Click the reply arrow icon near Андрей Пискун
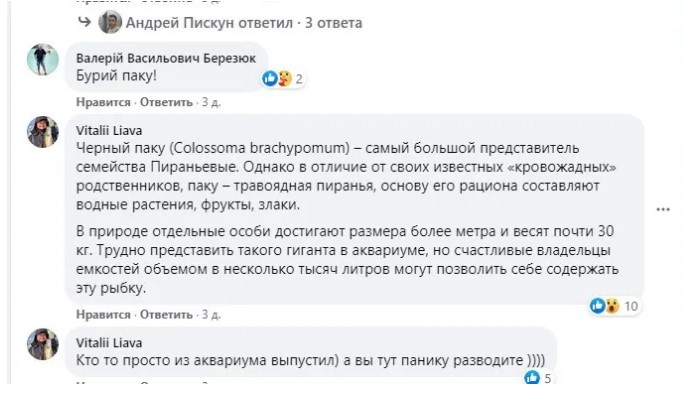Viewport: 684px width, 393px height. coord(84,21)
